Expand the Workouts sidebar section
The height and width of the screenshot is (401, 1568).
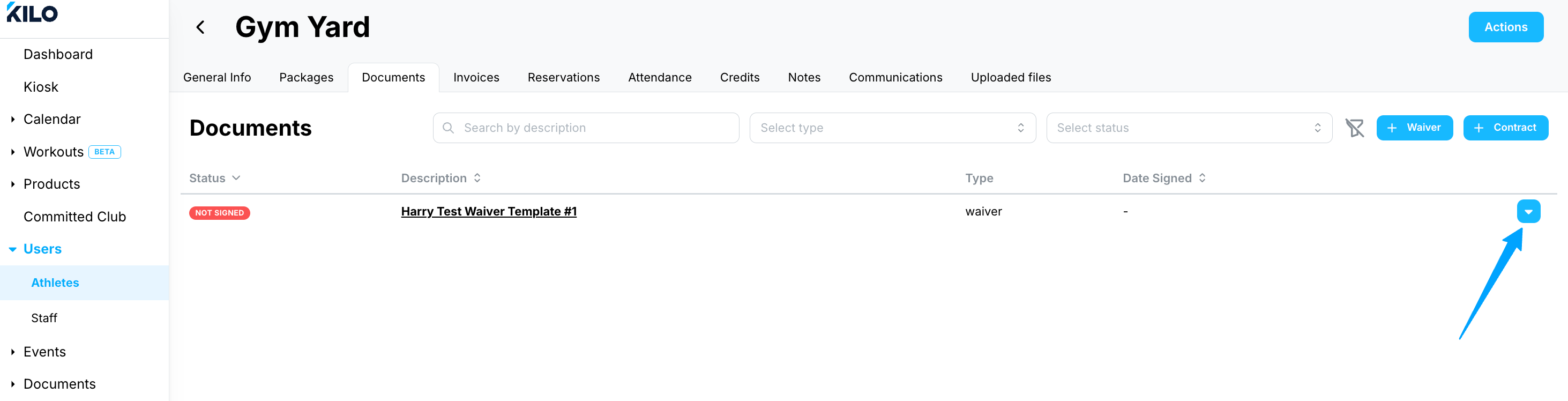coord(13,152)
